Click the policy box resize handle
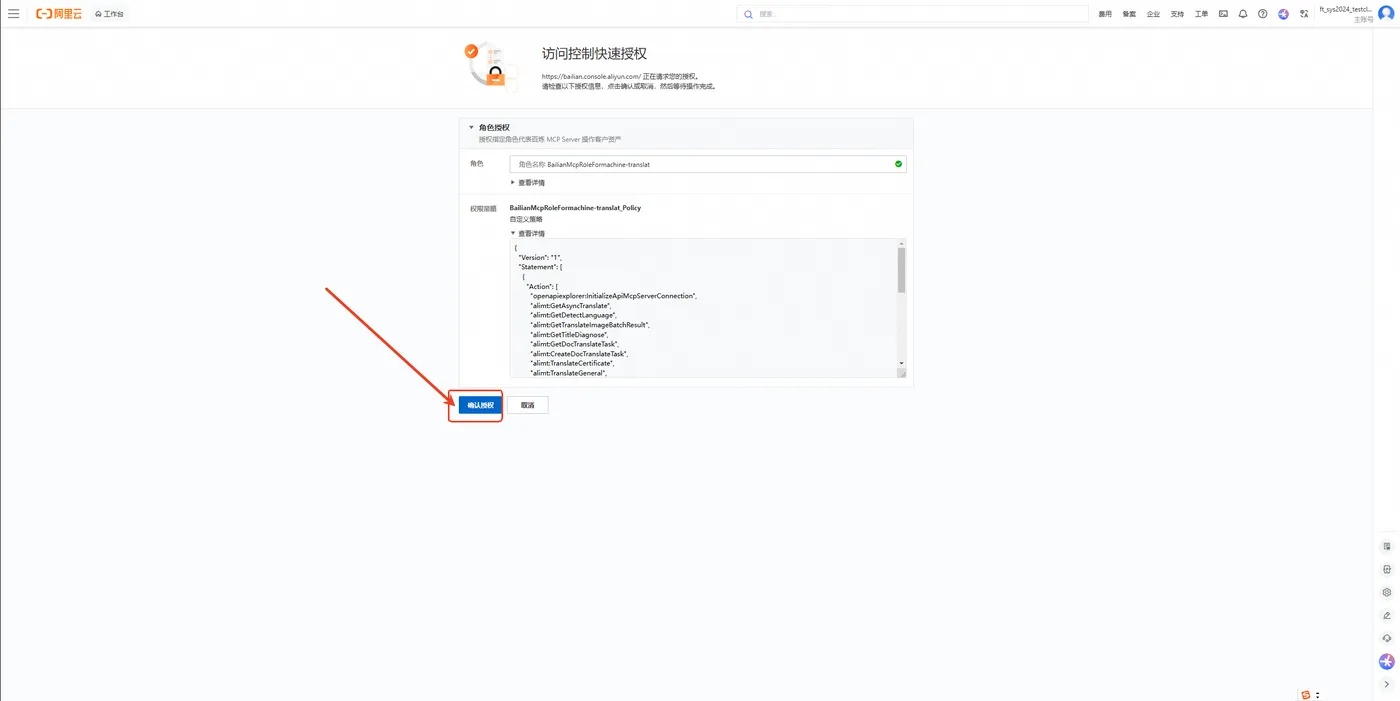The image size is (1400, 701). coord(901,373)
